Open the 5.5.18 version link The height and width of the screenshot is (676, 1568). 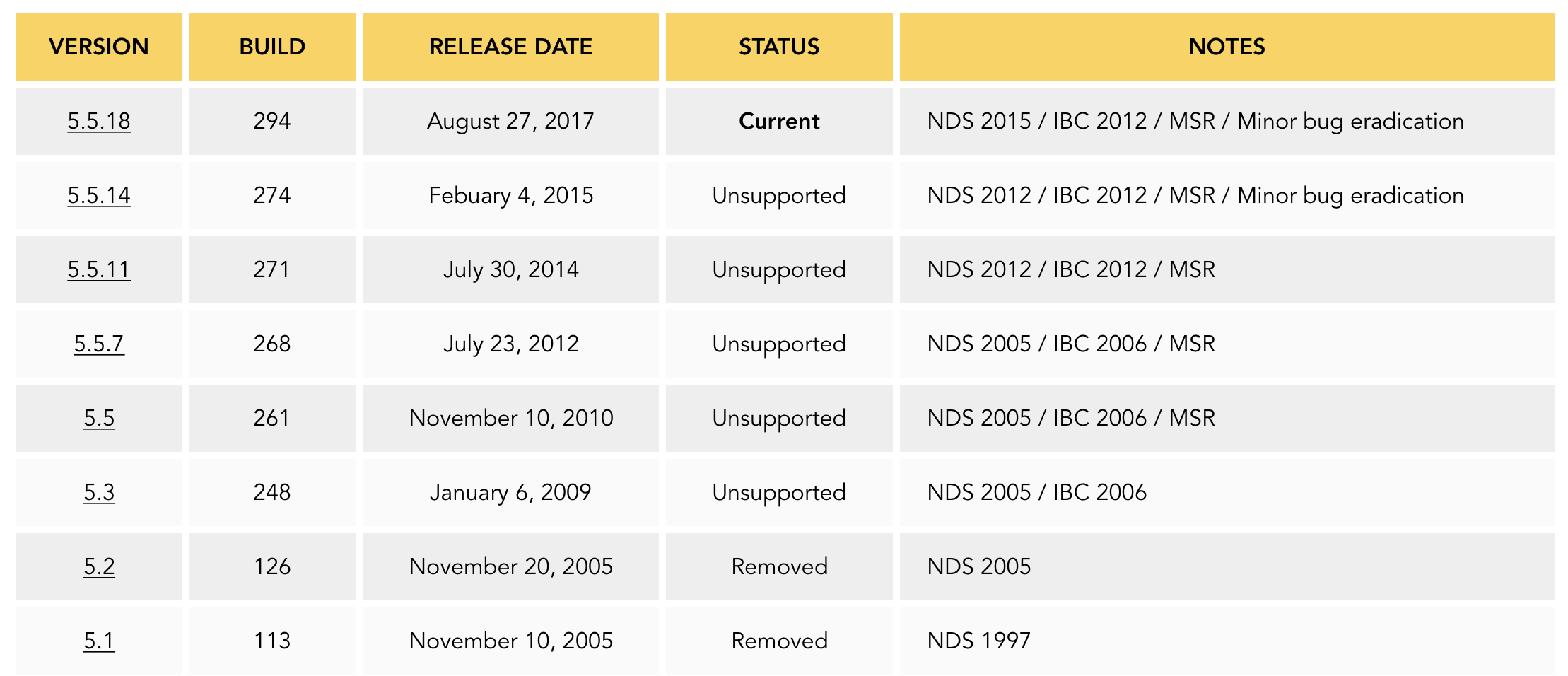99,121
